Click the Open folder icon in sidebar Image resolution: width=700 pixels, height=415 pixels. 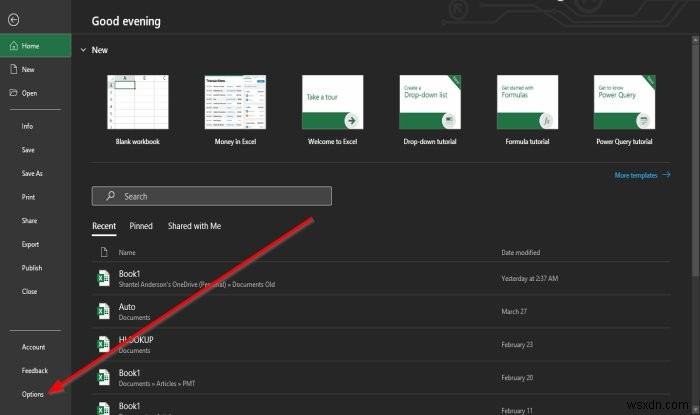(x=13, y=92)
